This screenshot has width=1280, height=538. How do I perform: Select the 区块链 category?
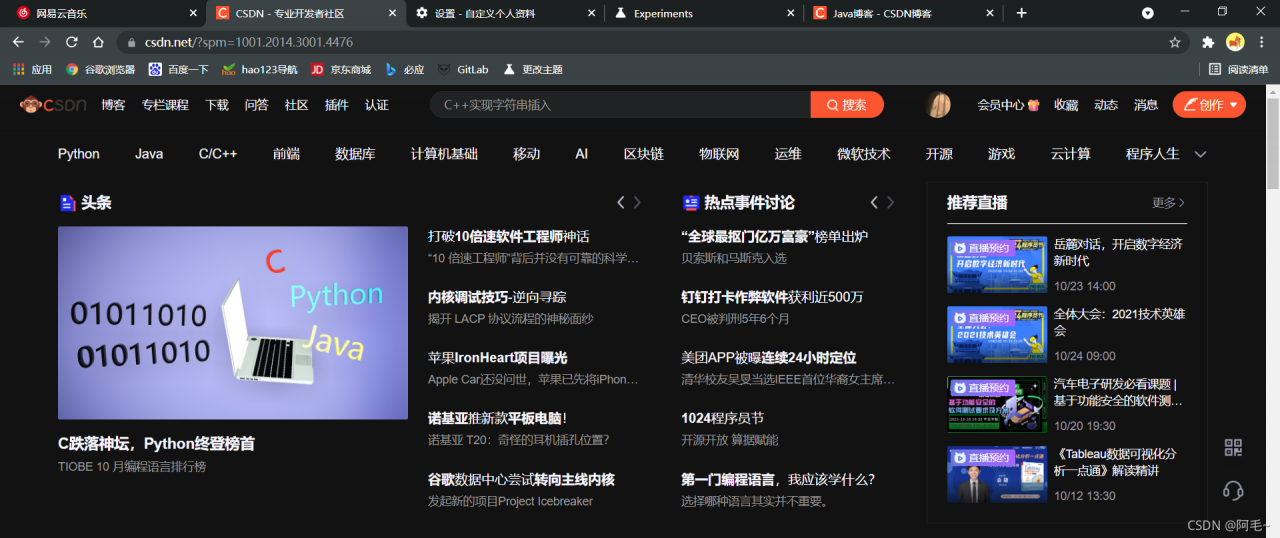coord(644,154)
